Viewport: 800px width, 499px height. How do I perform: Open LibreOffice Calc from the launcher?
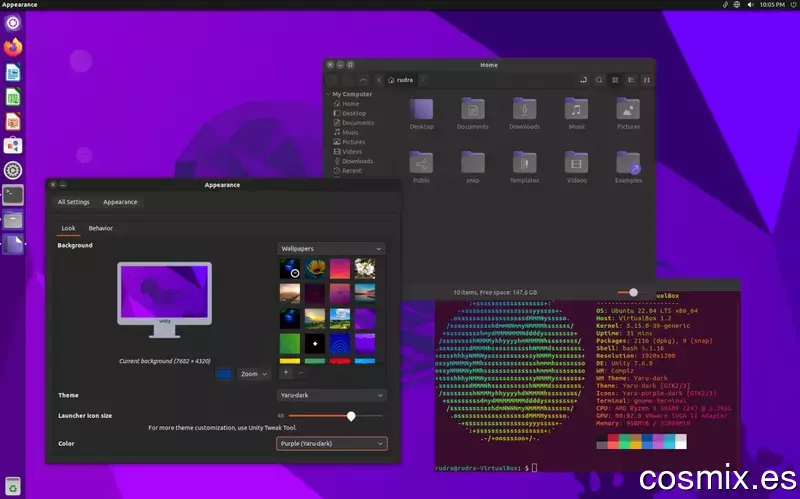click(x=13, y=97)
